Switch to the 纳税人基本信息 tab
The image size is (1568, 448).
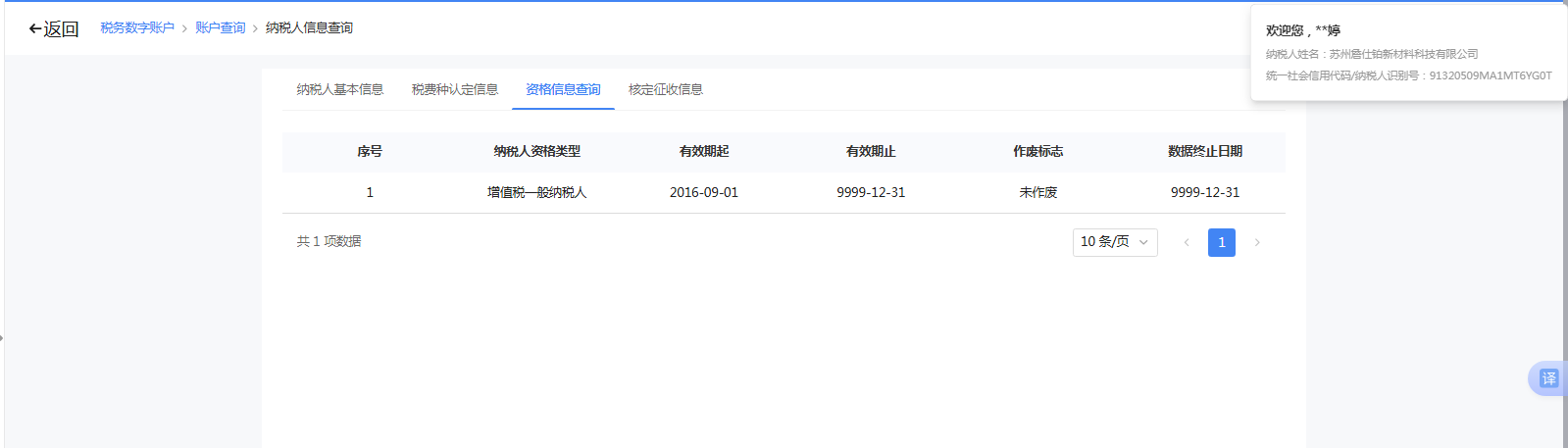pos(340,89)
